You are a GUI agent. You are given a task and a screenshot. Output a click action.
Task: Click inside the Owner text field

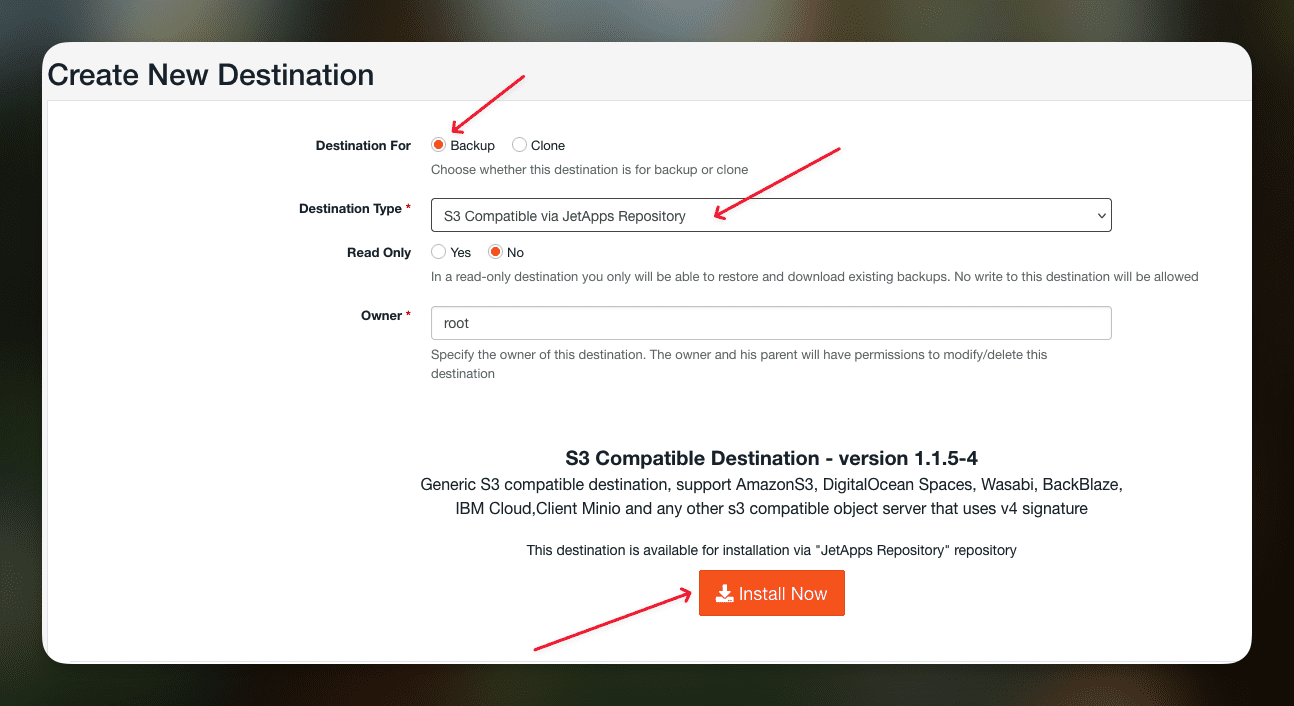[770, 322]
